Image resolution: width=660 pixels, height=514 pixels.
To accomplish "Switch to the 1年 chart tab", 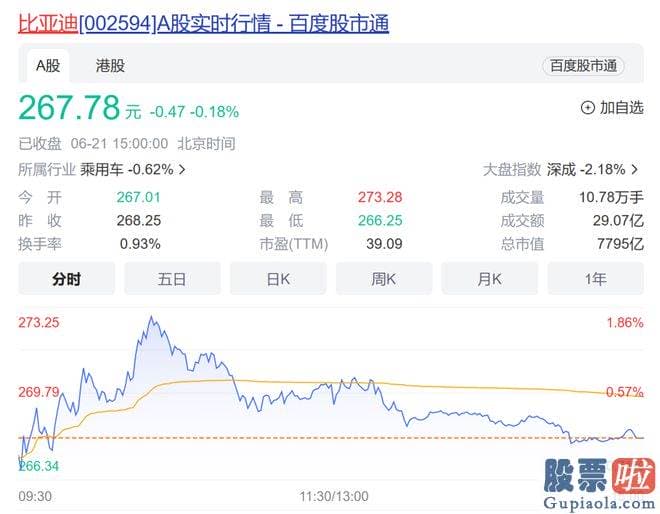I will click(596, 279).
